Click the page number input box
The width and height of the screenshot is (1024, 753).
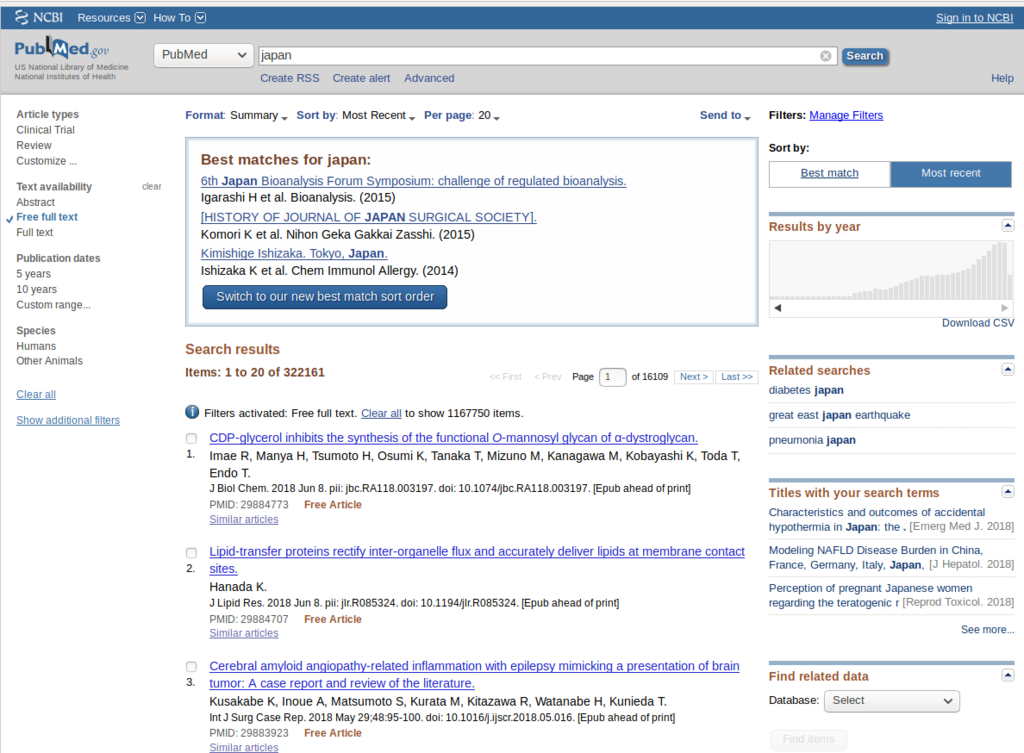pyautogui.click(x=612, y=377)
